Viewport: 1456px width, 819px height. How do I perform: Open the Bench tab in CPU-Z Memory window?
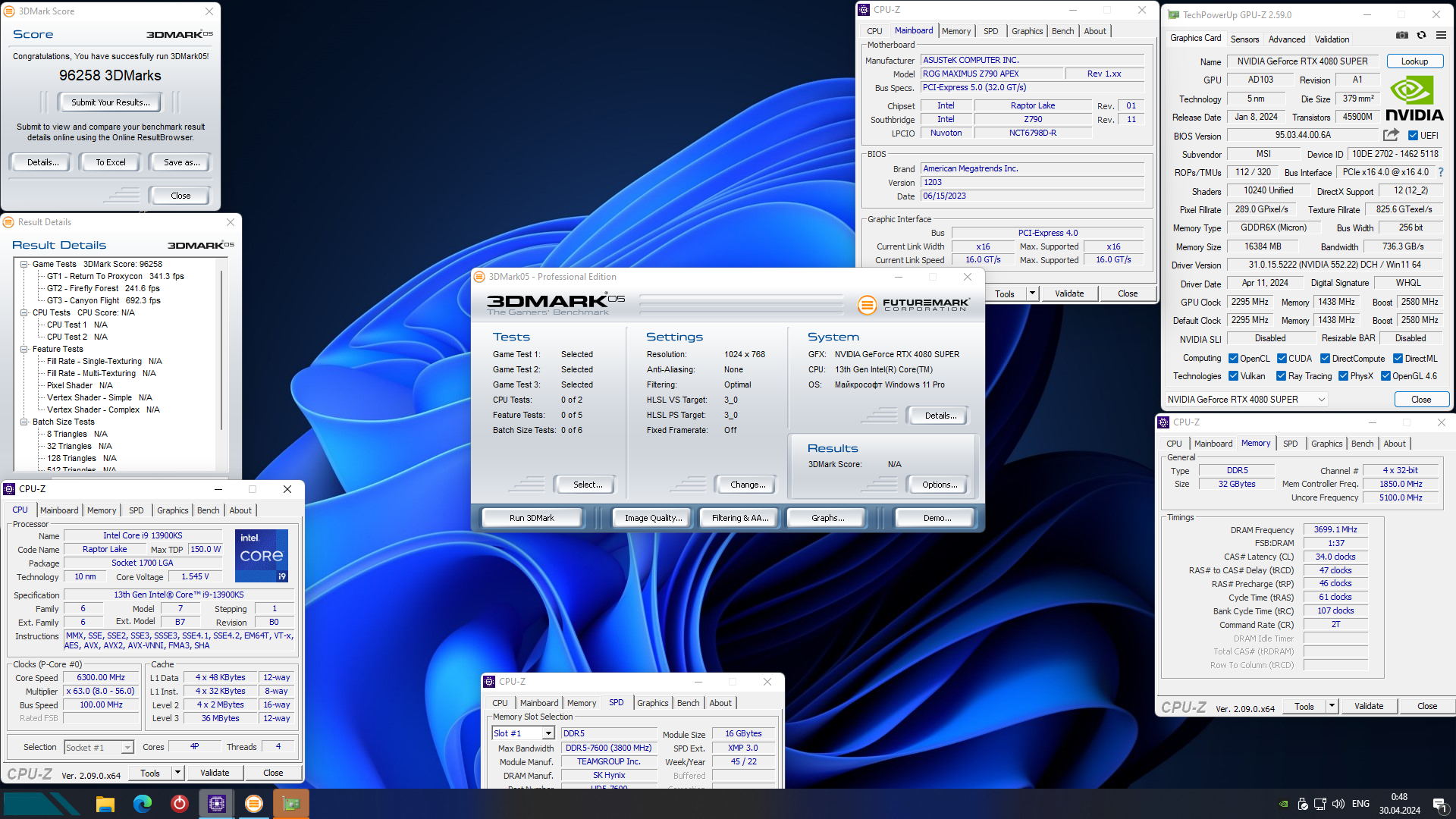point(1362,444)
